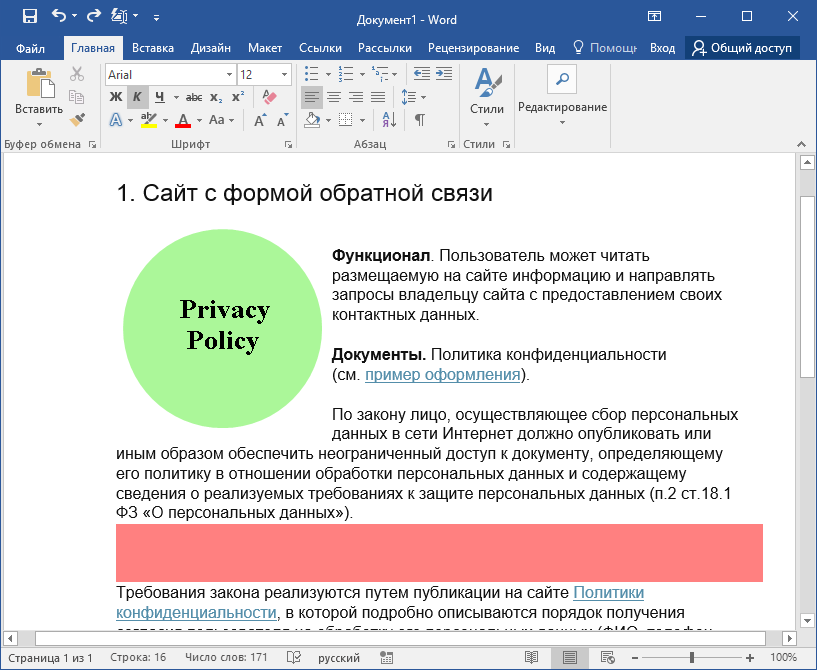The width and height of the screenshot is (817, 670).
Task: Expand the bullets list arrow
Action: click(328, 74)
